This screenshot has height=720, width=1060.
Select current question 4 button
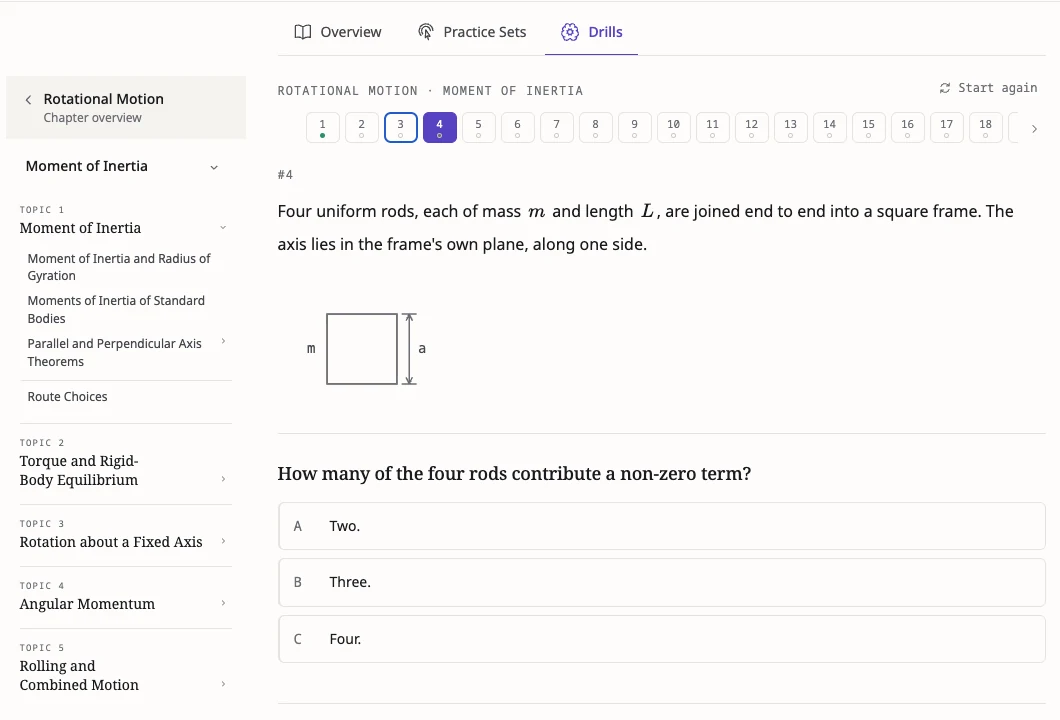coord(439,128)
